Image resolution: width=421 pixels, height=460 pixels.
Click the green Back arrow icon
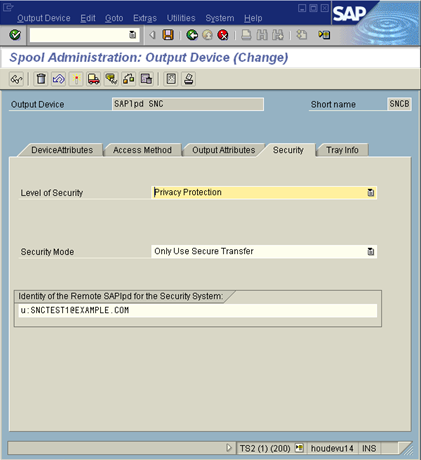coord(192,35)
